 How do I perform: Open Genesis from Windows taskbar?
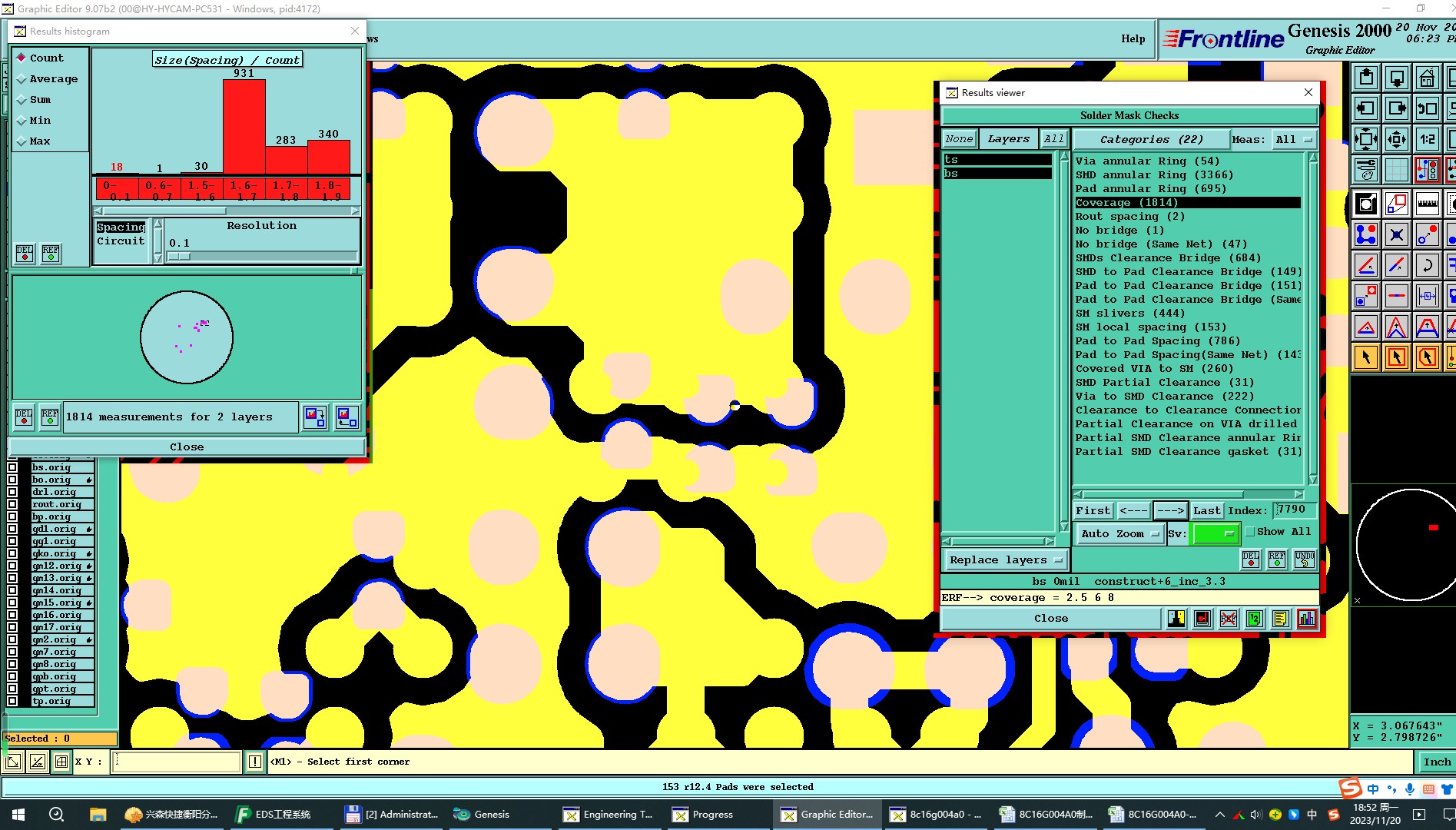click(481, 815)
